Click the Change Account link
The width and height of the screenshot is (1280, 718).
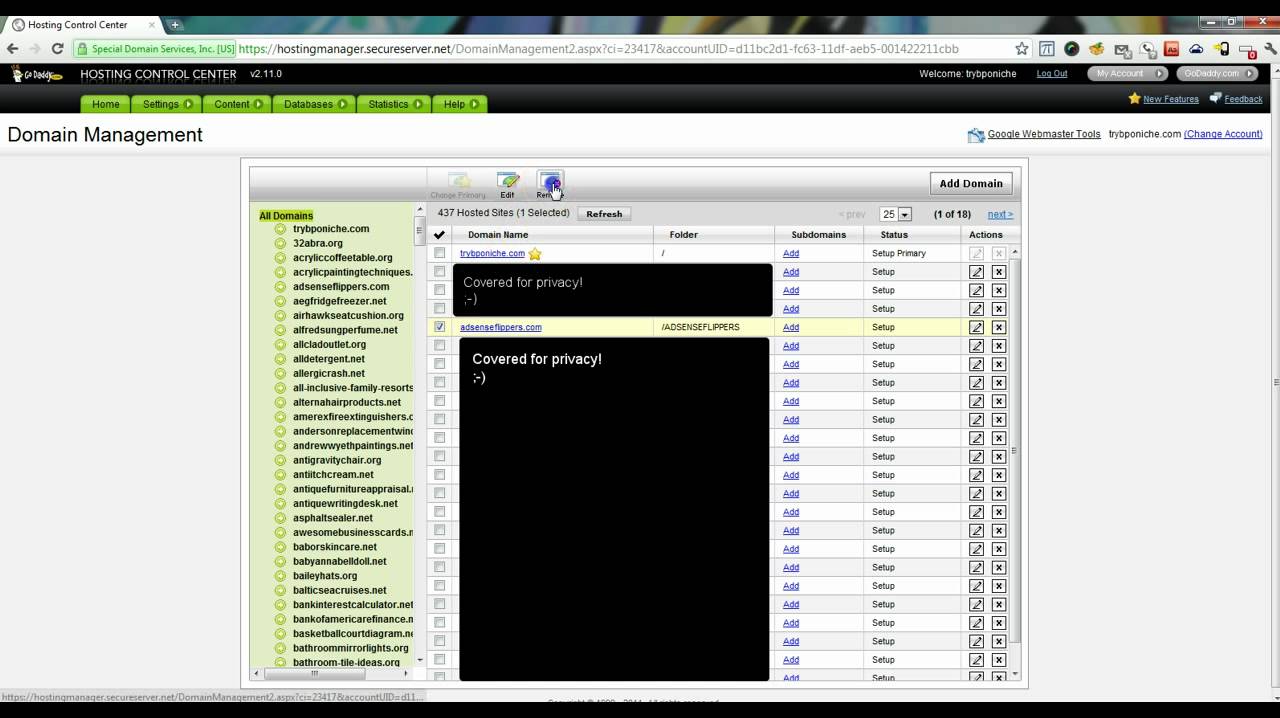tap(1223, 134)
